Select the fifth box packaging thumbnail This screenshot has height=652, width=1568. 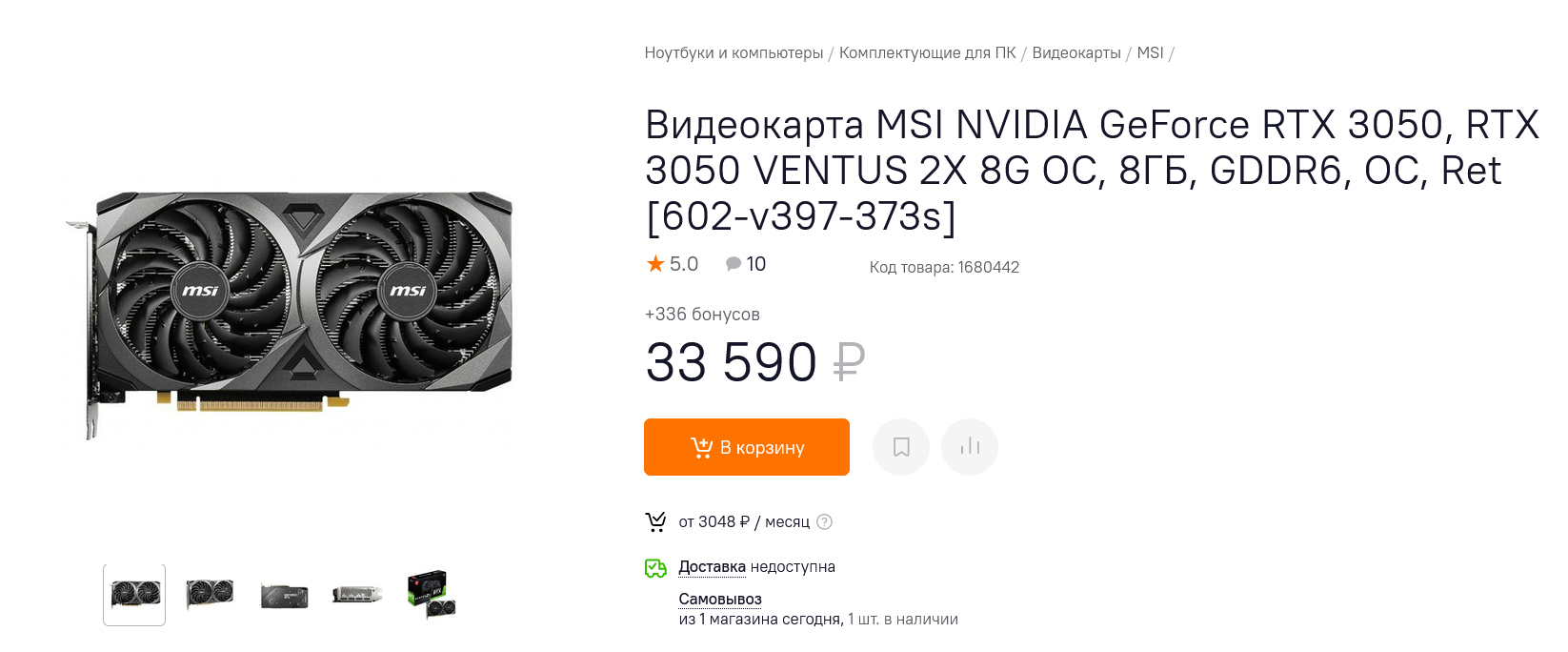432,595
